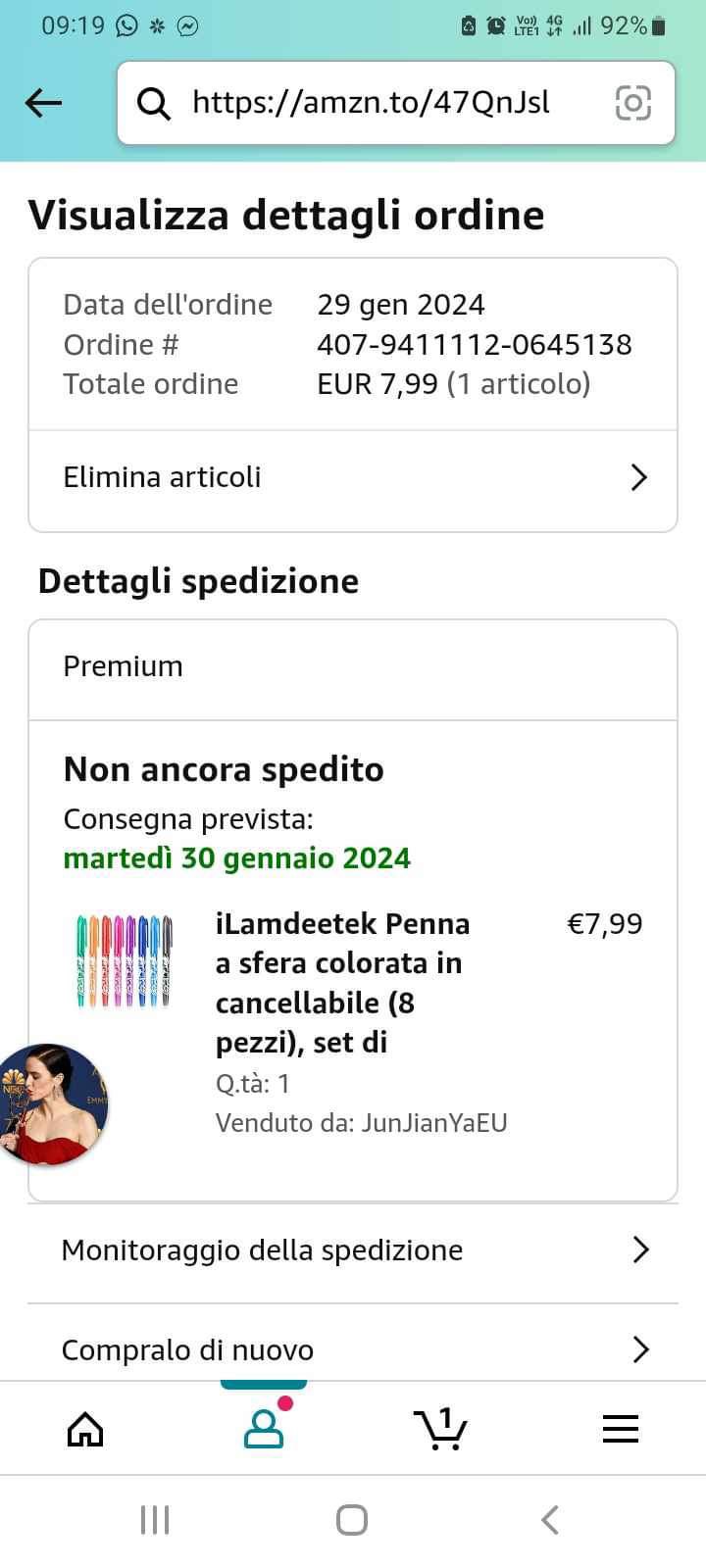Viewport: 706px width, 1568px height.
Task: Click the iLamdeetek Penna product title
Action: pos(342,982)
